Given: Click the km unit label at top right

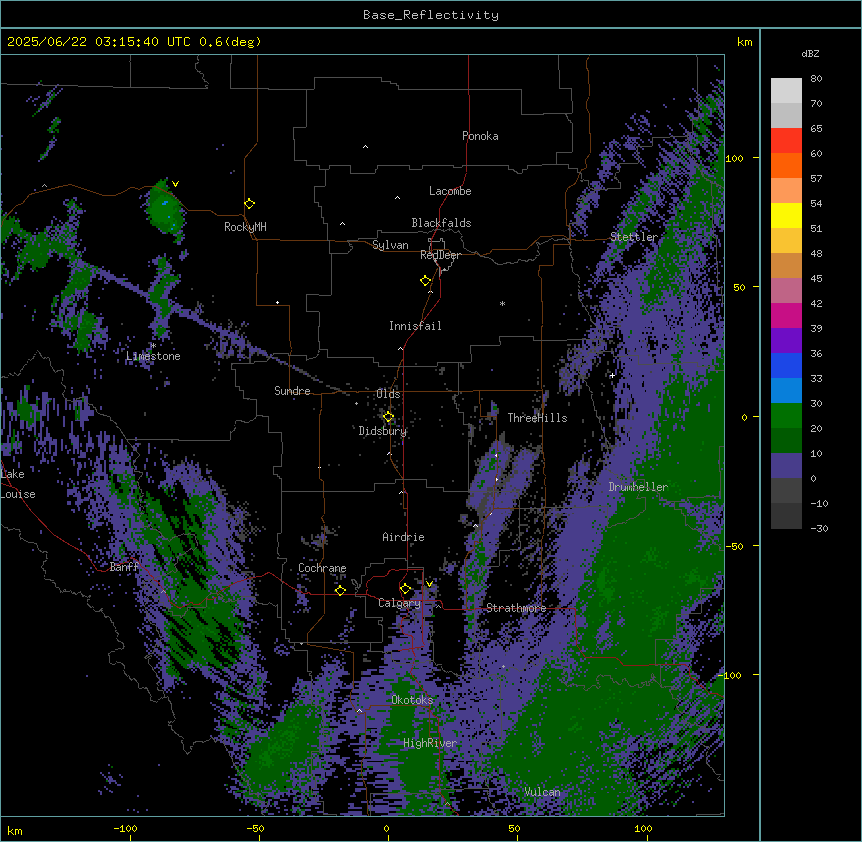Looking at the screenshot, I should click(744, 42).
